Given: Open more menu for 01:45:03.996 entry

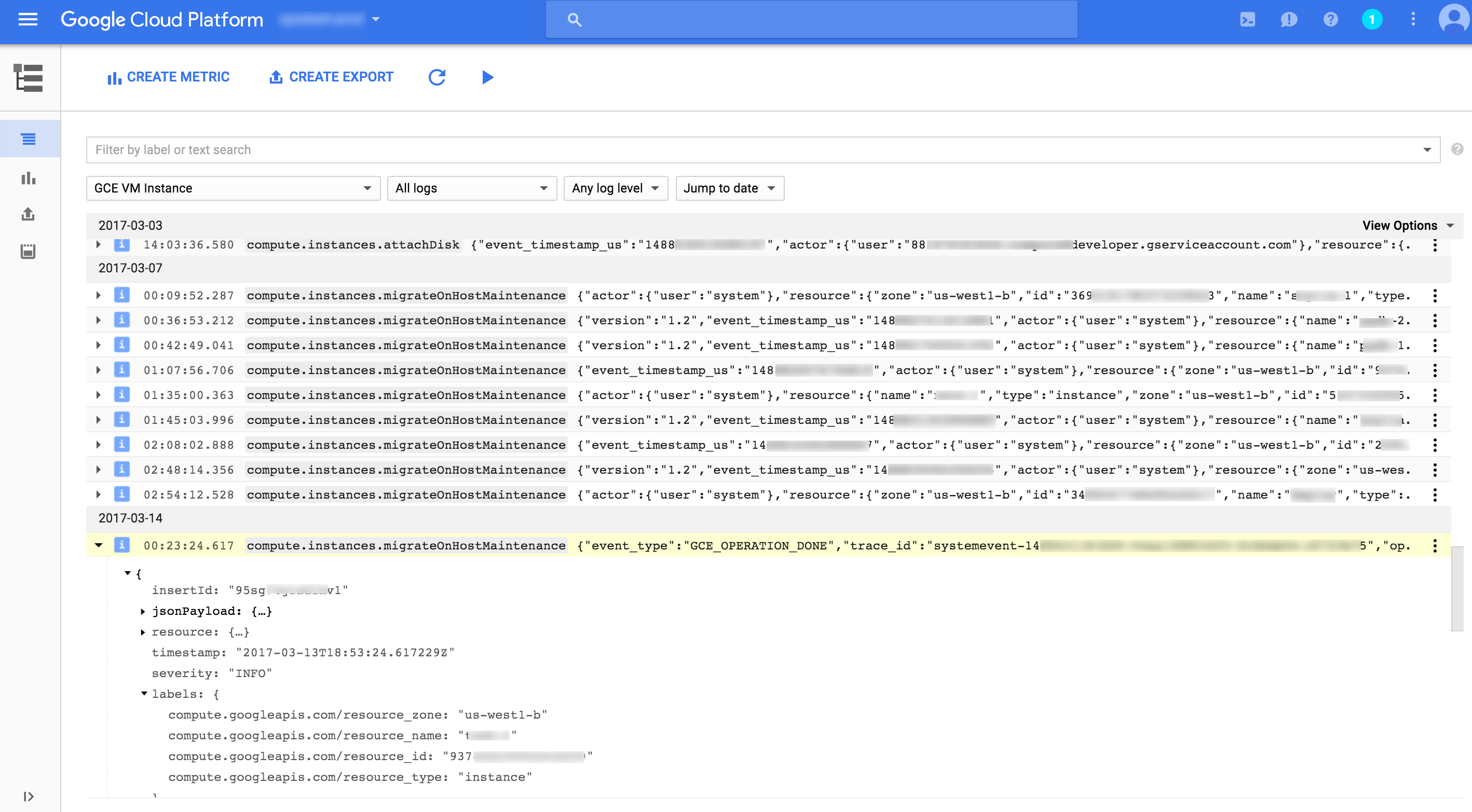Looking at the screenshot, I should point(1435,420).
